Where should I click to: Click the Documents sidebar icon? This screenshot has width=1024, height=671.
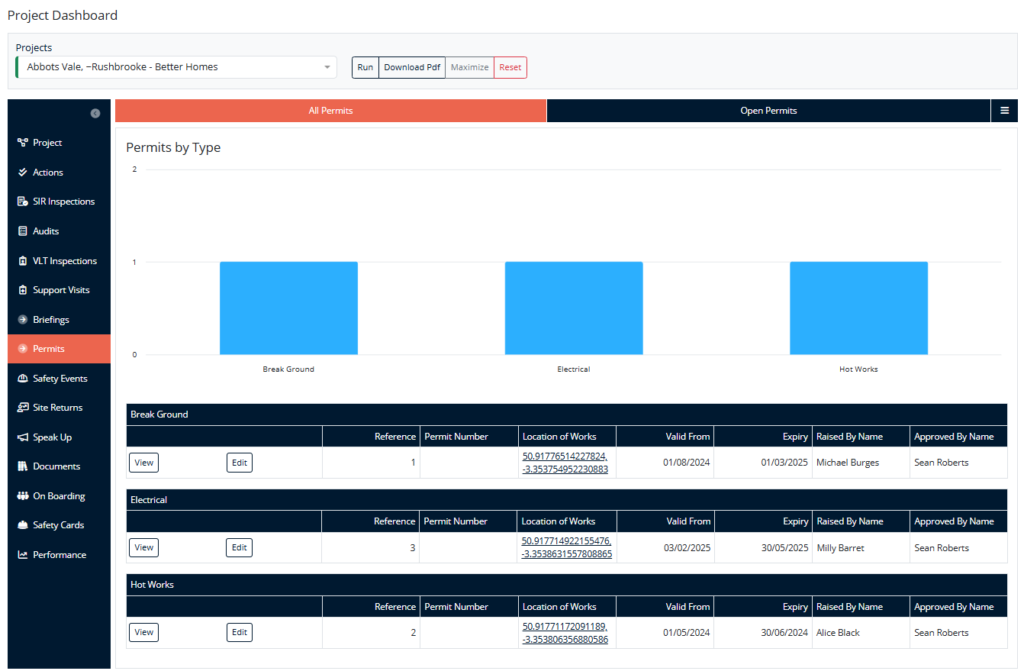click(23, 466)
